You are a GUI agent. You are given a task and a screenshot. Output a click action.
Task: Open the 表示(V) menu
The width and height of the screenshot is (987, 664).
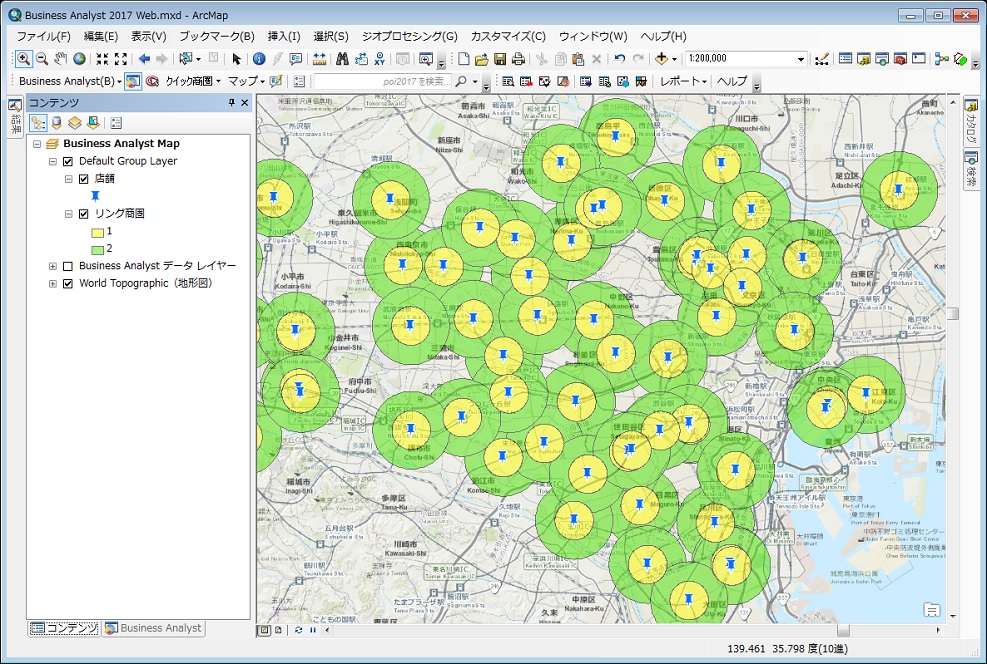click(x=149, y=37)
